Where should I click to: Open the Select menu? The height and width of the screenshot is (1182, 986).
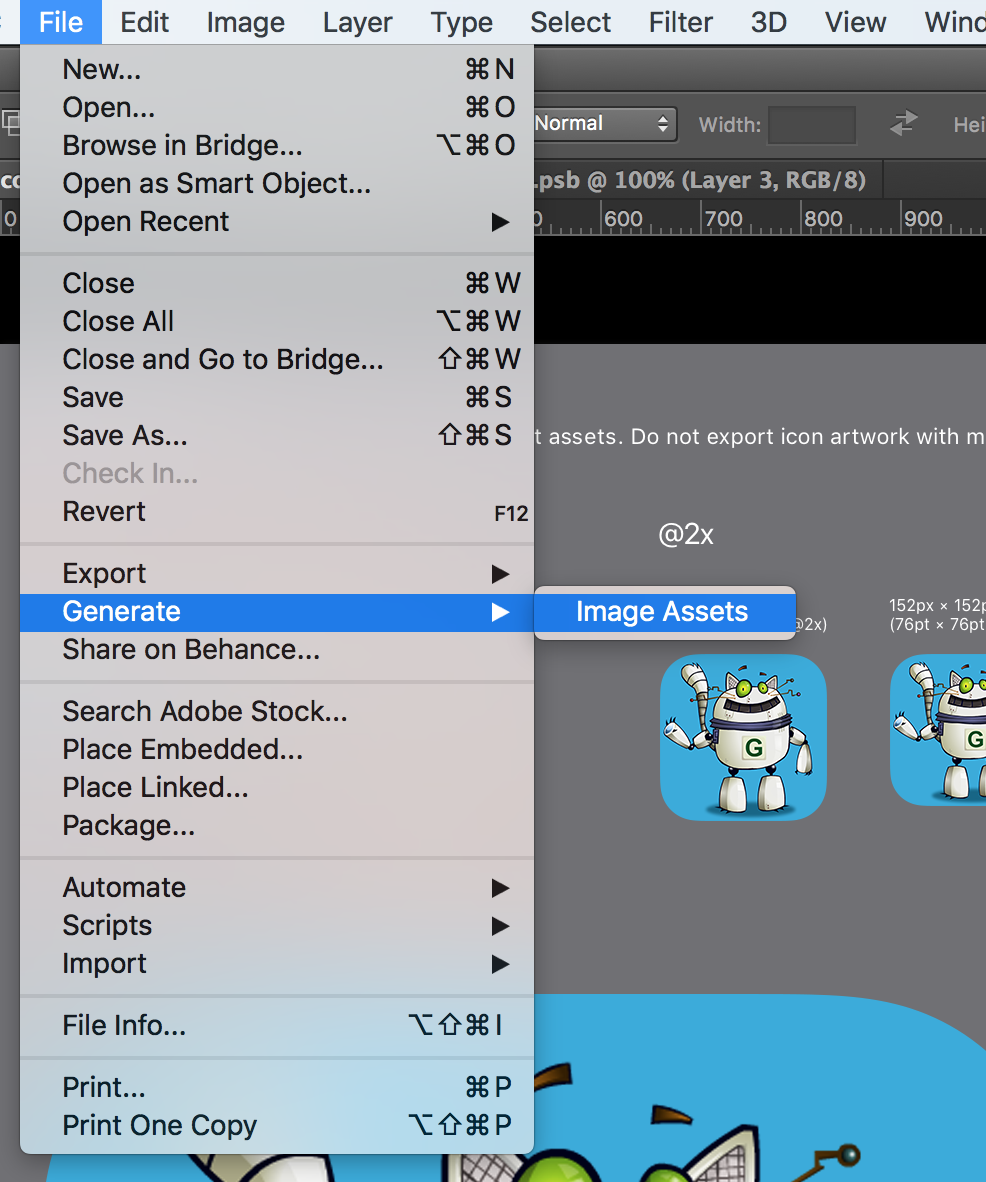click(x=571, y=22)
